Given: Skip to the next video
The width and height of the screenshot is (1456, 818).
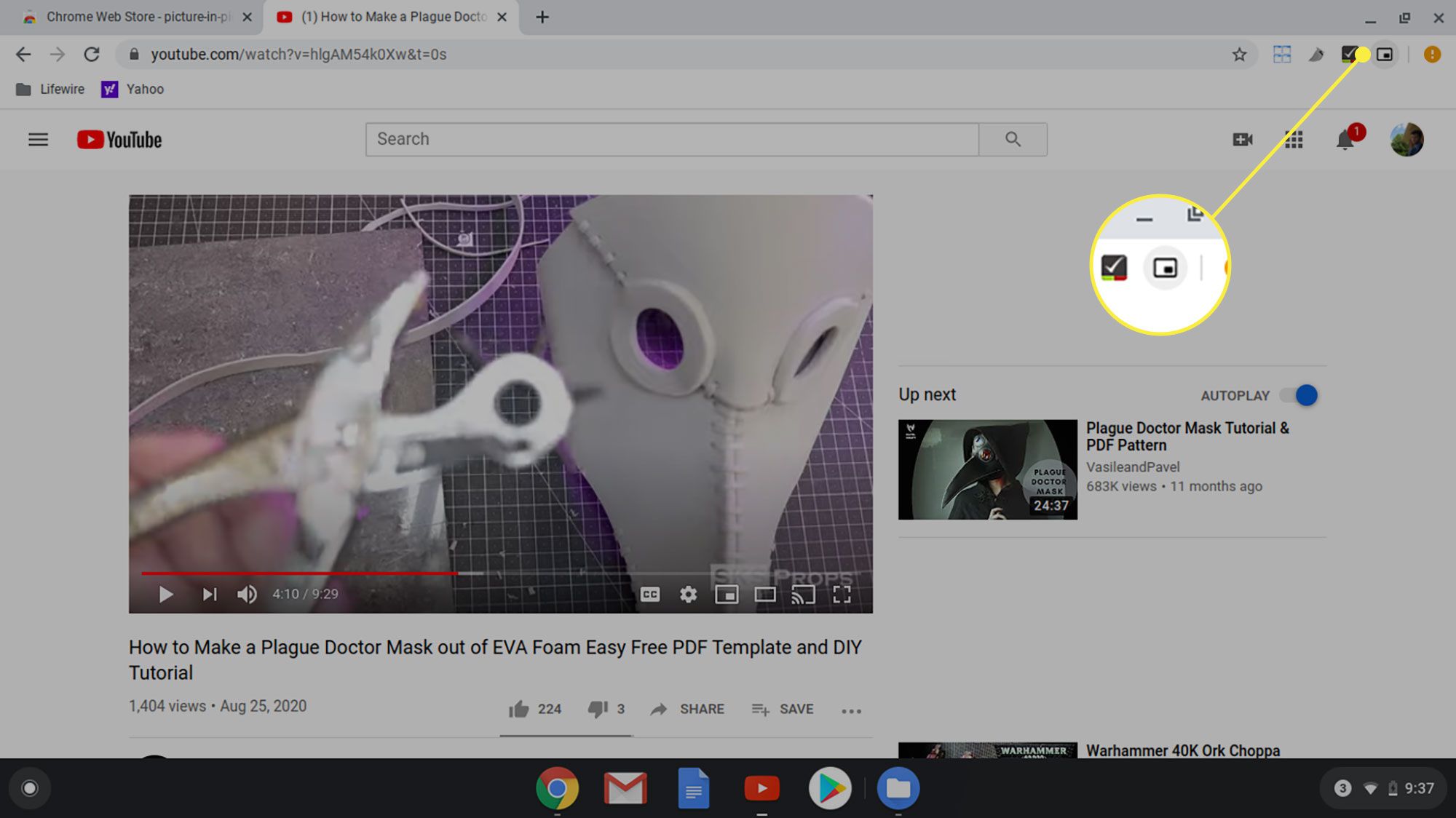Looking at the screenshot, I should 210,595.
